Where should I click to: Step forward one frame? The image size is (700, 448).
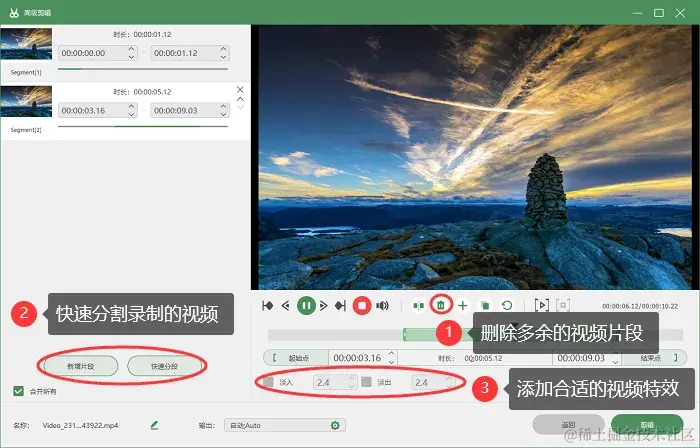coord(324,306)
